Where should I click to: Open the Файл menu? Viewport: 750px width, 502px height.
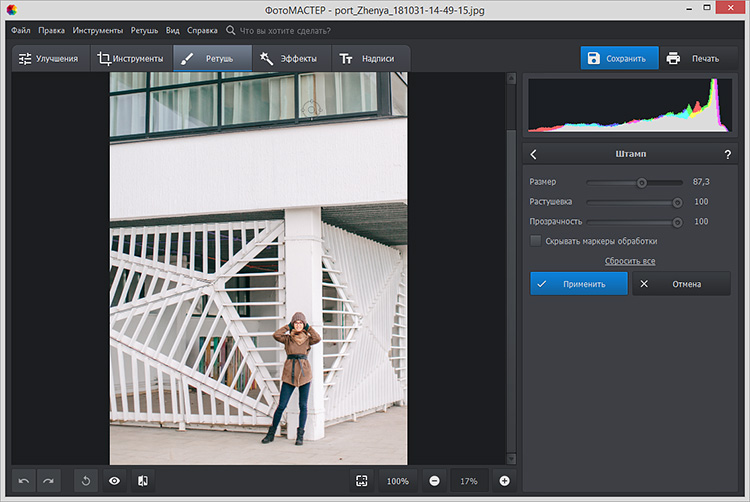(x=21, y=31)
